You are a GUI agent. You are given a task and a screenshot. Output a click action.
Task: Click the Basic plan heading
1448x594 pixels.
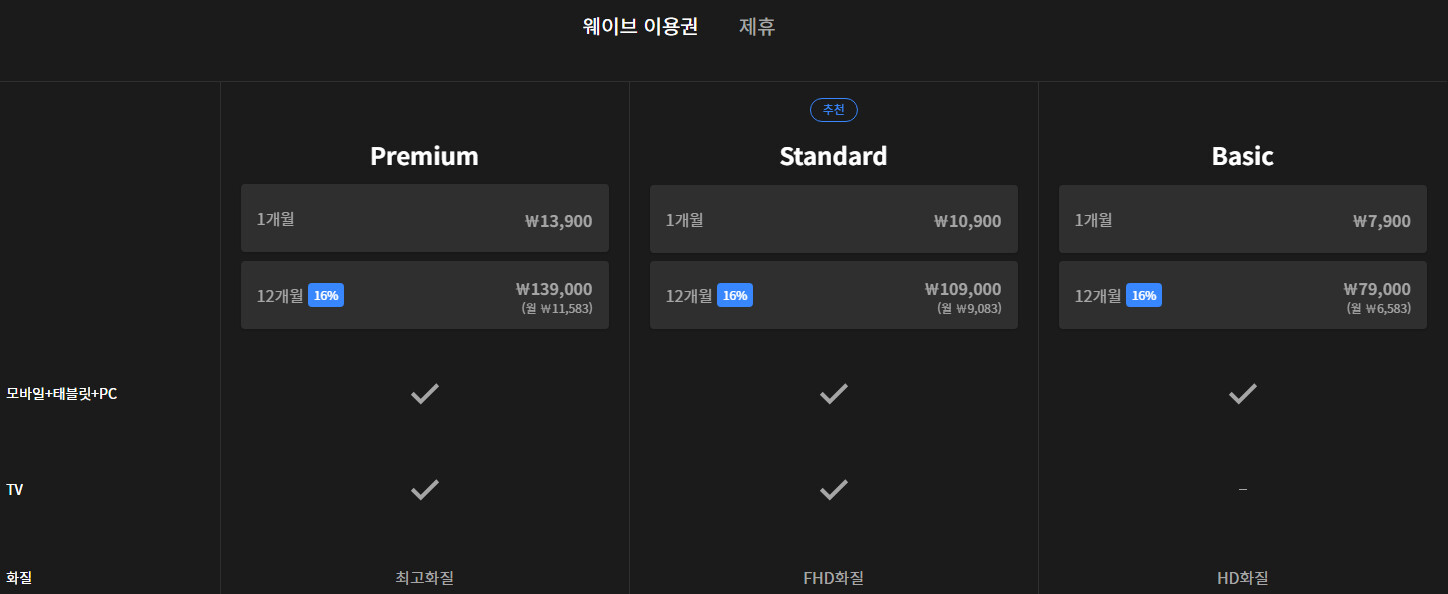click(1242, 156)
